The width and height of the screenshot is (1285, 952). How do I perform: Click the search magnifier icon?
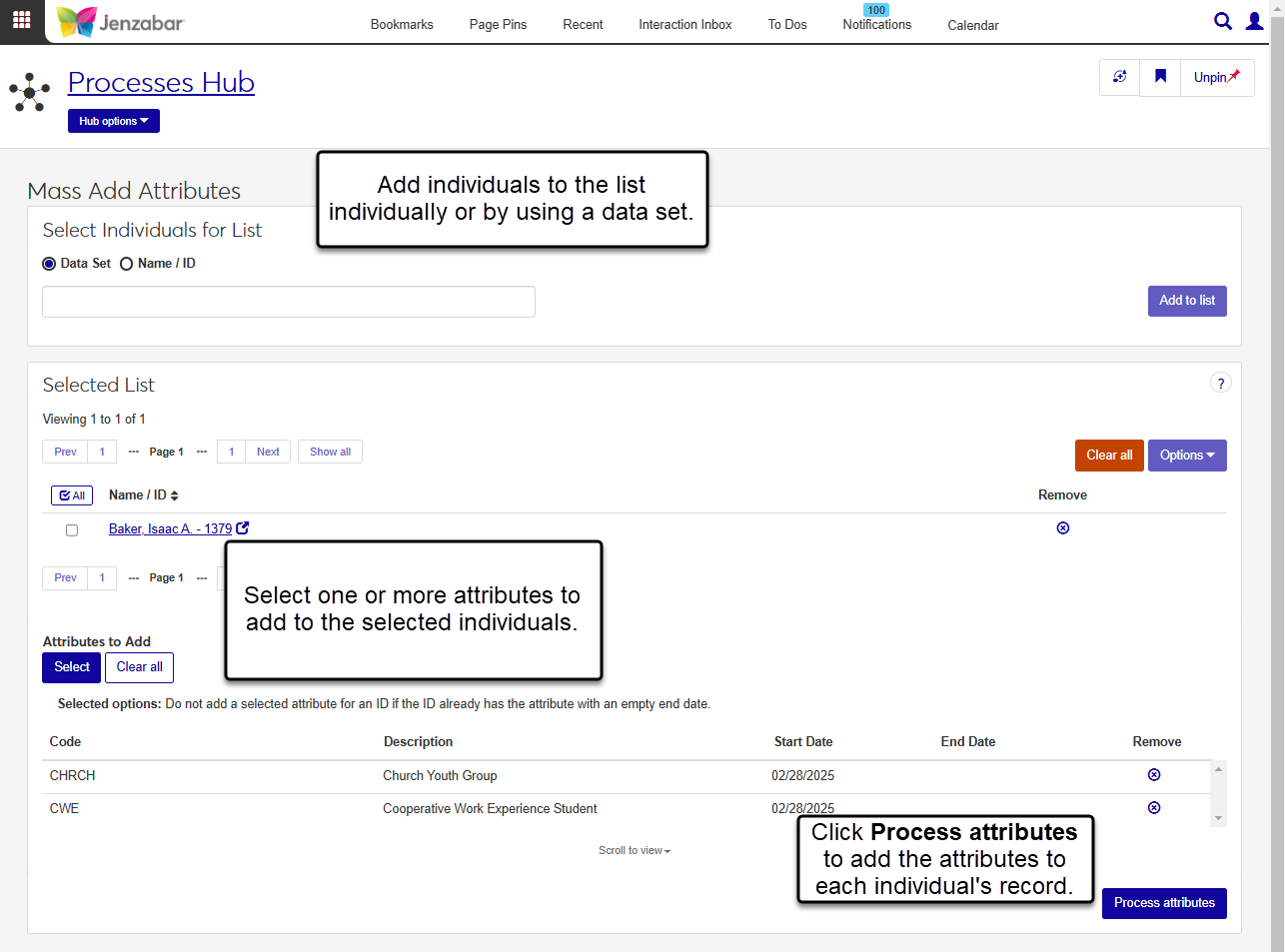tap(1222, 21)
